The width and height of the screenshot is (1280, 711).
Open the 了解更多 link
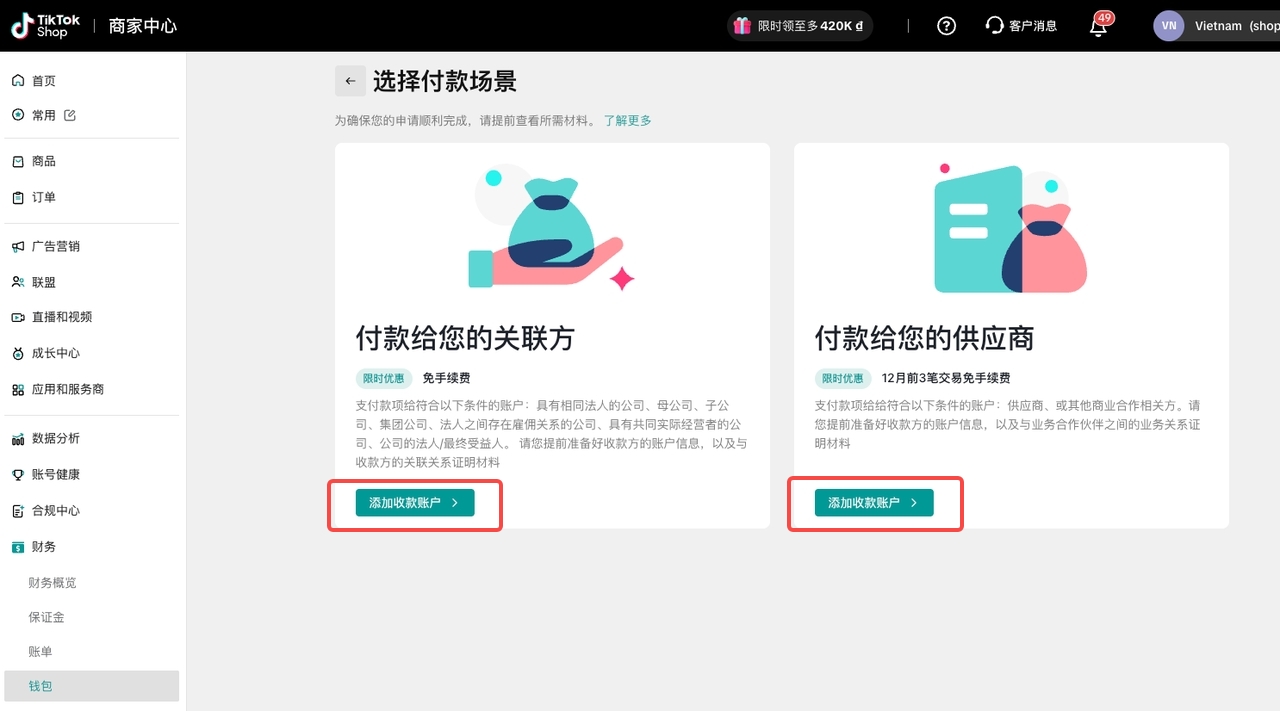pos(627,121)
